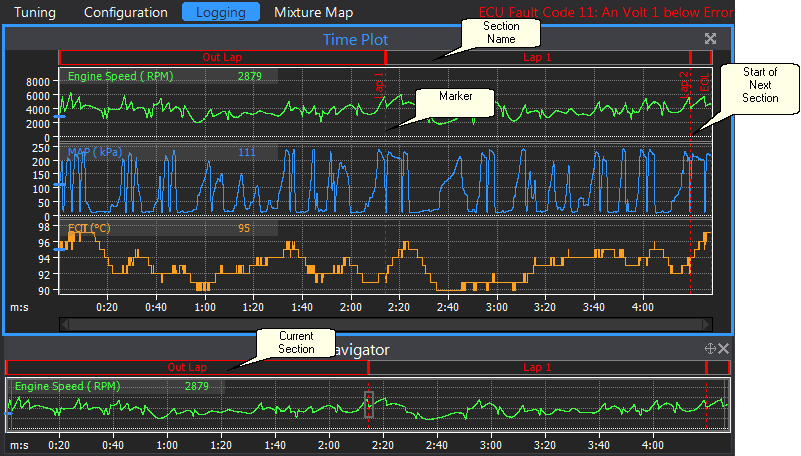
Task: Select the Lap 1 section in Navigator
Action: click(537, 368)
